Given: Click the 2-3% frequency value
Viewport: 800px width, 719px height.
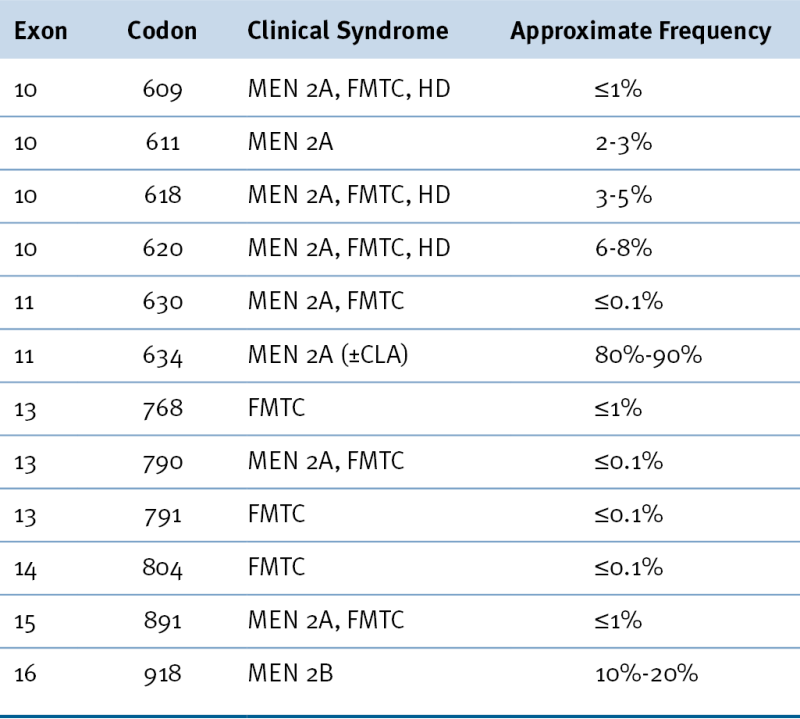Looking at the screenshot, I should pos(623,143).
